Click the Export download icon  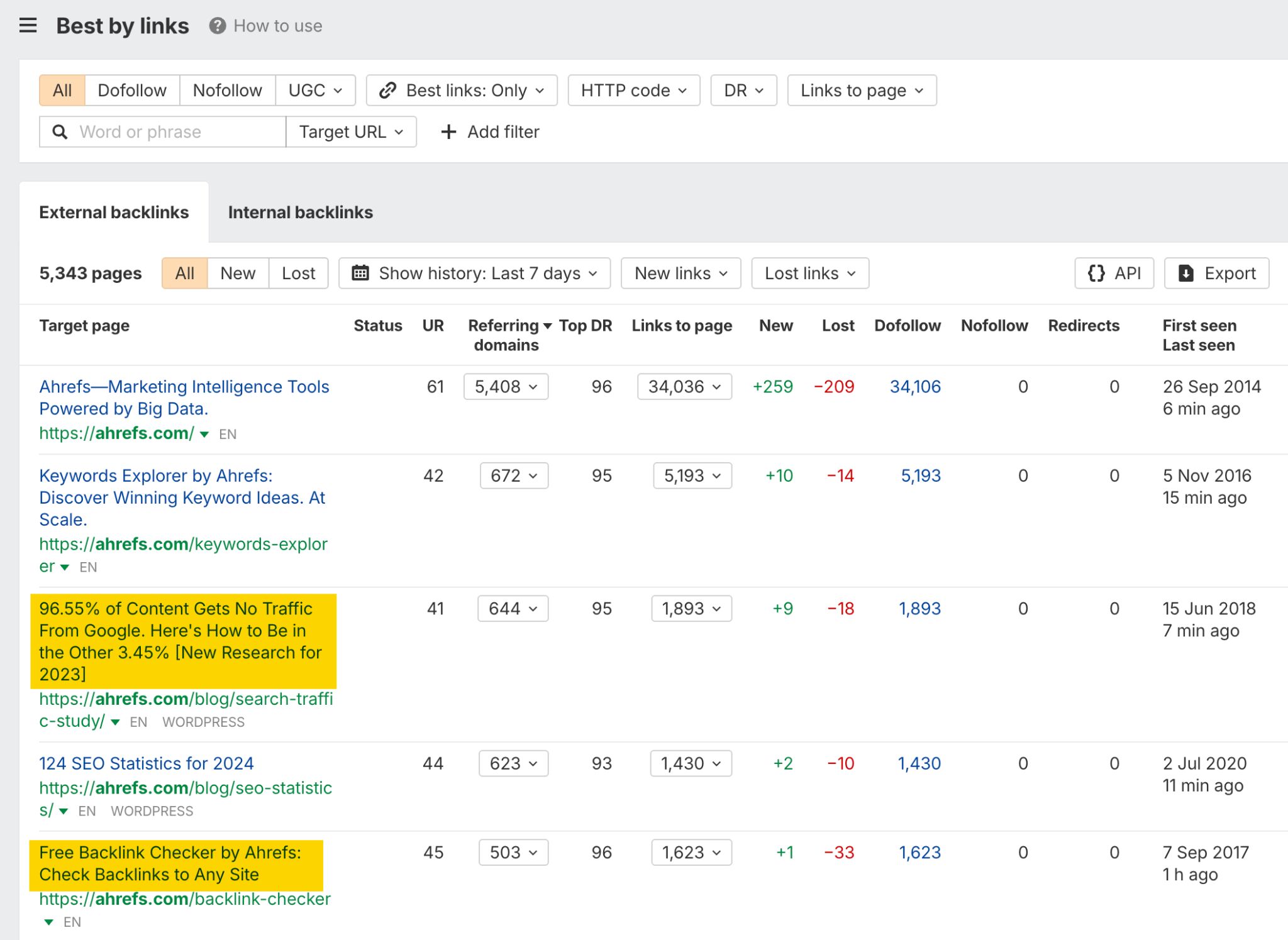click(x=1185, y=273)
